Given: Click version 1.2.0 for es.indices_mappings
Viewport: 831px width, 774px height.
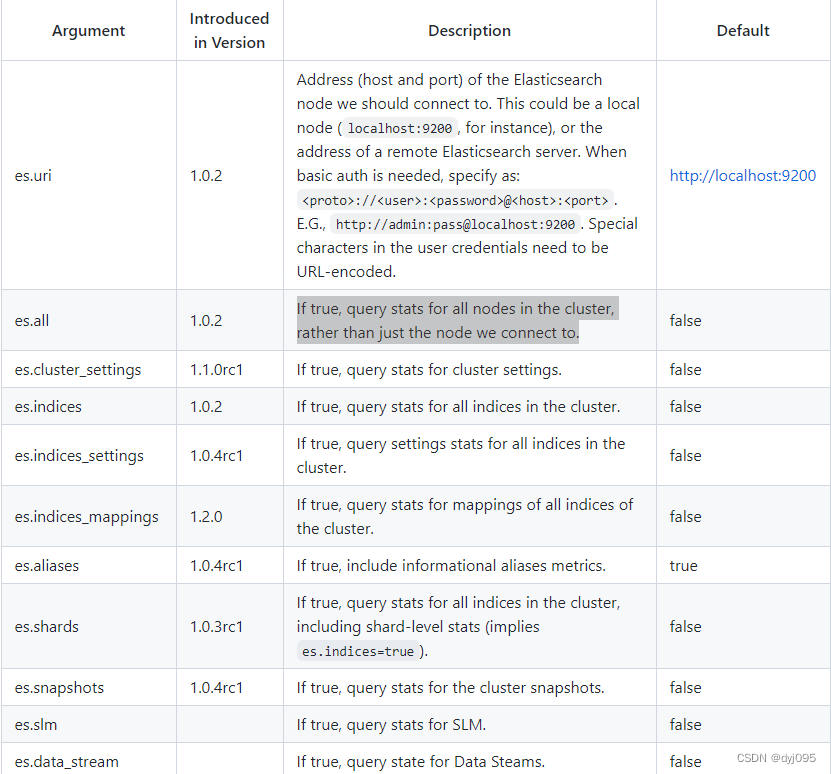Looking at the screenshot, I should [206, 516].
